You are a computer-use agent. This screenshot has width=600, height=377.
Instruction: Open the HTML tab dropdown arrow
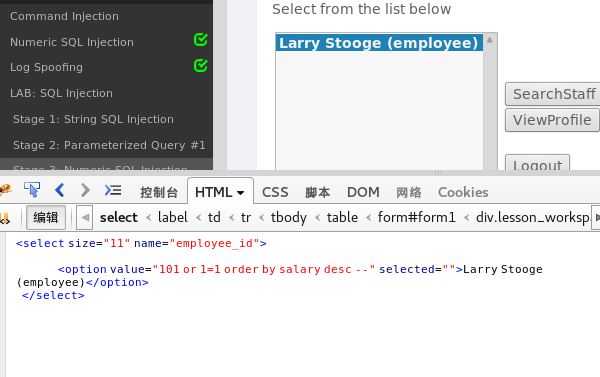(241, 193)
